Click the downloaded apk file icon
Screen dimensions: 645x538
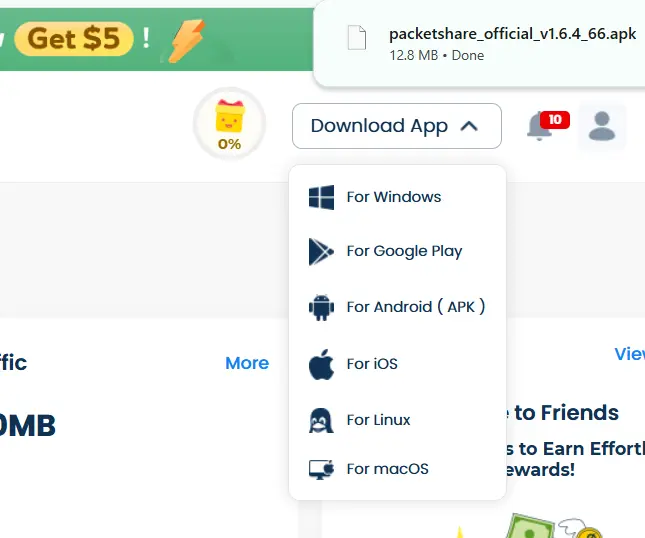pyautogui.click(x=357, y=37)
